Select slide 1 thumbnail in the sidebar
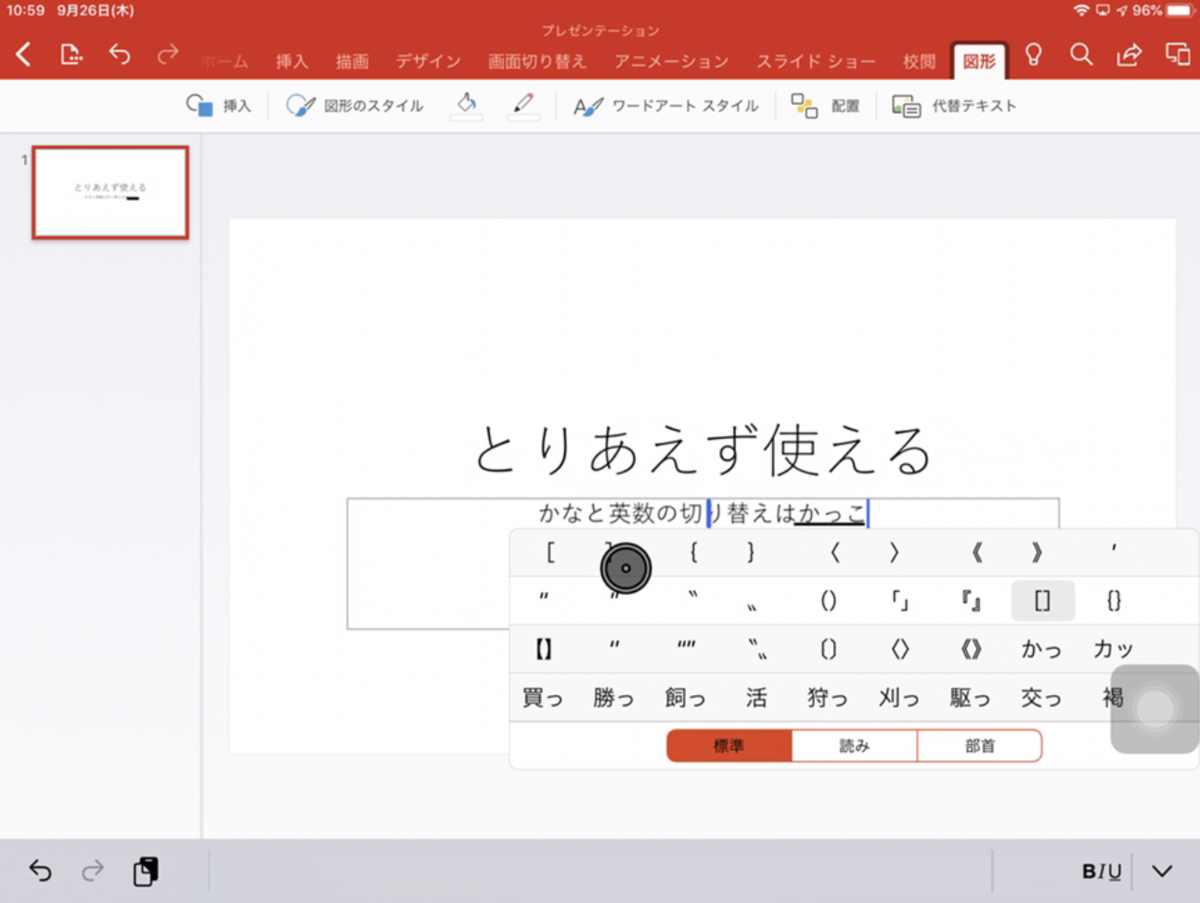The width and height of the screenshot is (1200, 903). [110, 192]
